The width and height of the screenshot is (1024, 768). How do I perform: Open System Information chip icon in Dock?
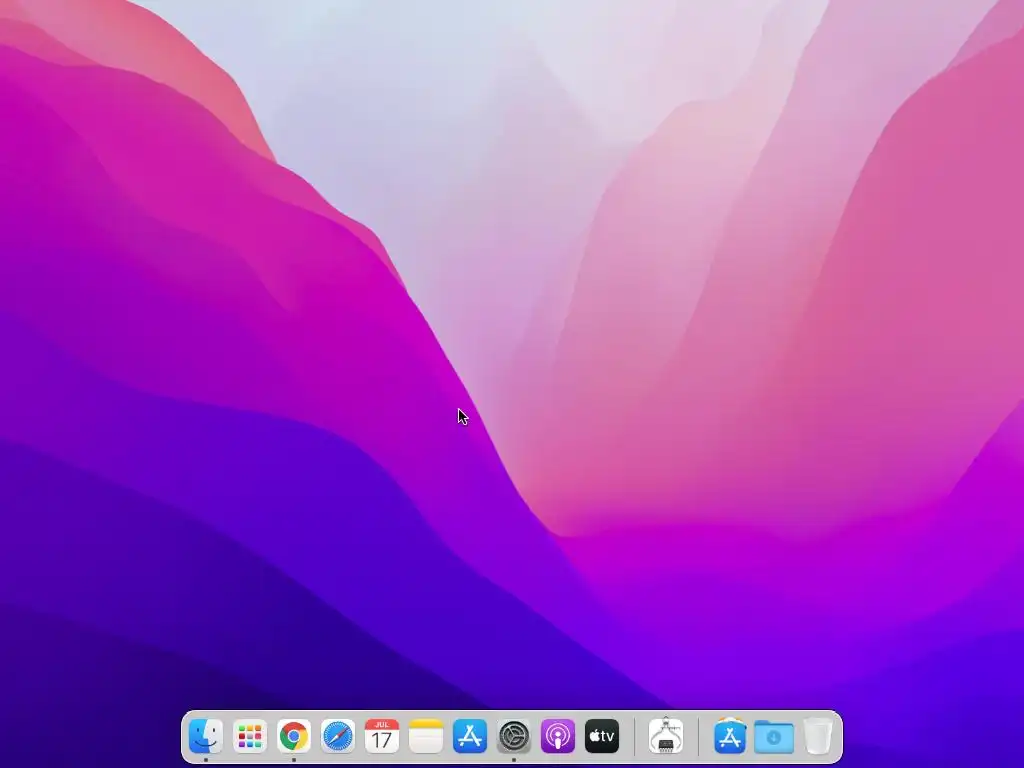[x=666, y=736]
